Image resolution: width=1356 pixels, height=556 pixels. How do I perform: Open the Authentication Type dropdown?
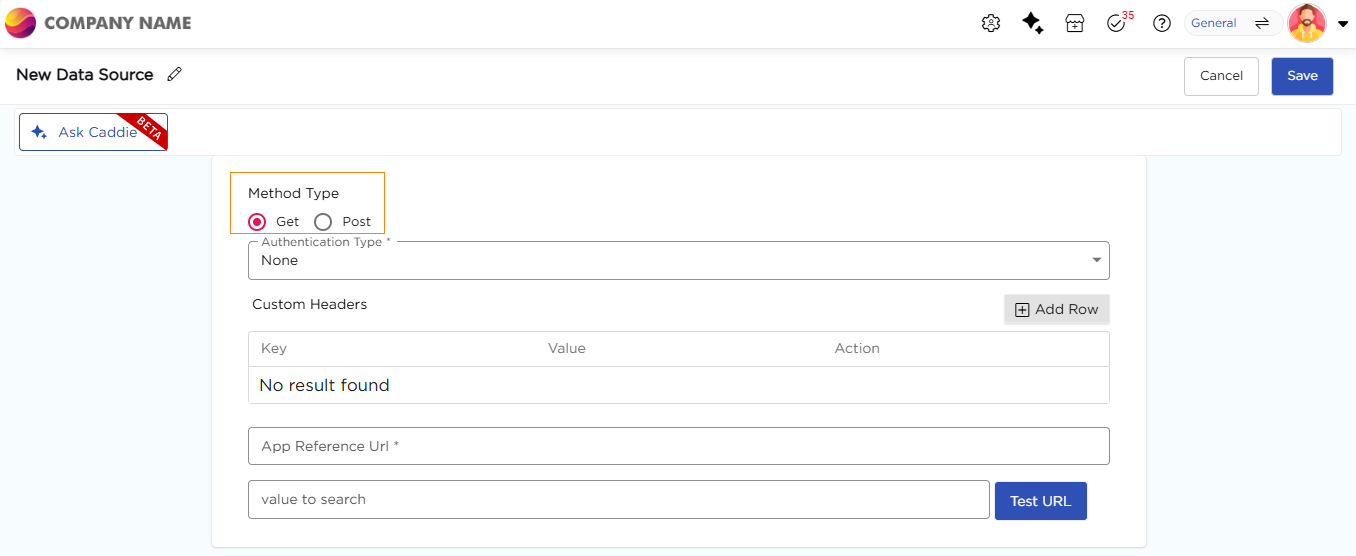point(678,260)
